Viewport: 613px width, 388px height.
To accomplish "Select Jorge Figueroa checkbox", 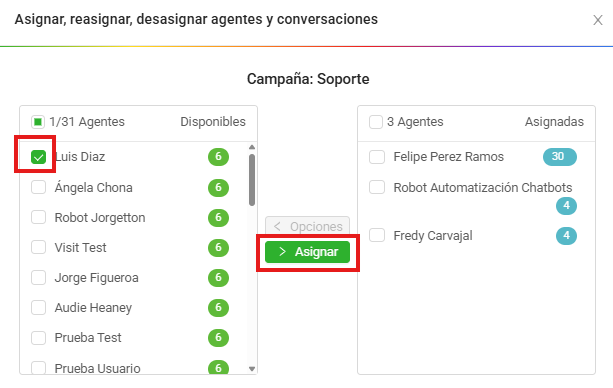I will pos(38,277).
